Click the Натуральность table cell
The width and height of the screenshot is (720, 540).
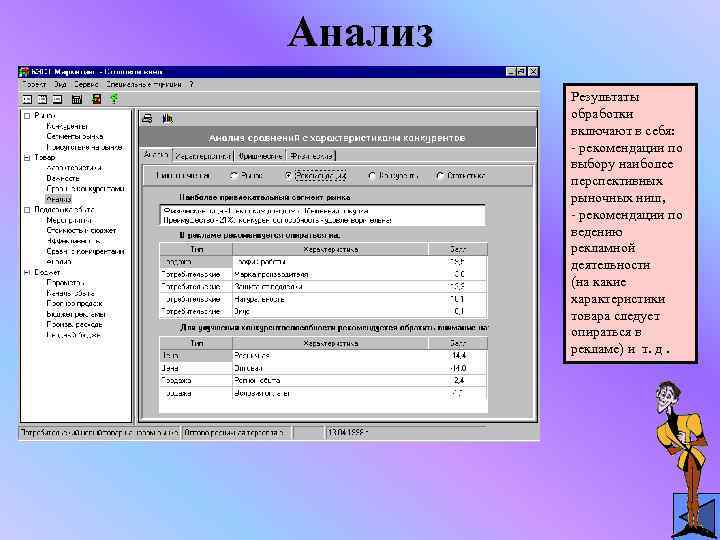click(x=330, y=299)
